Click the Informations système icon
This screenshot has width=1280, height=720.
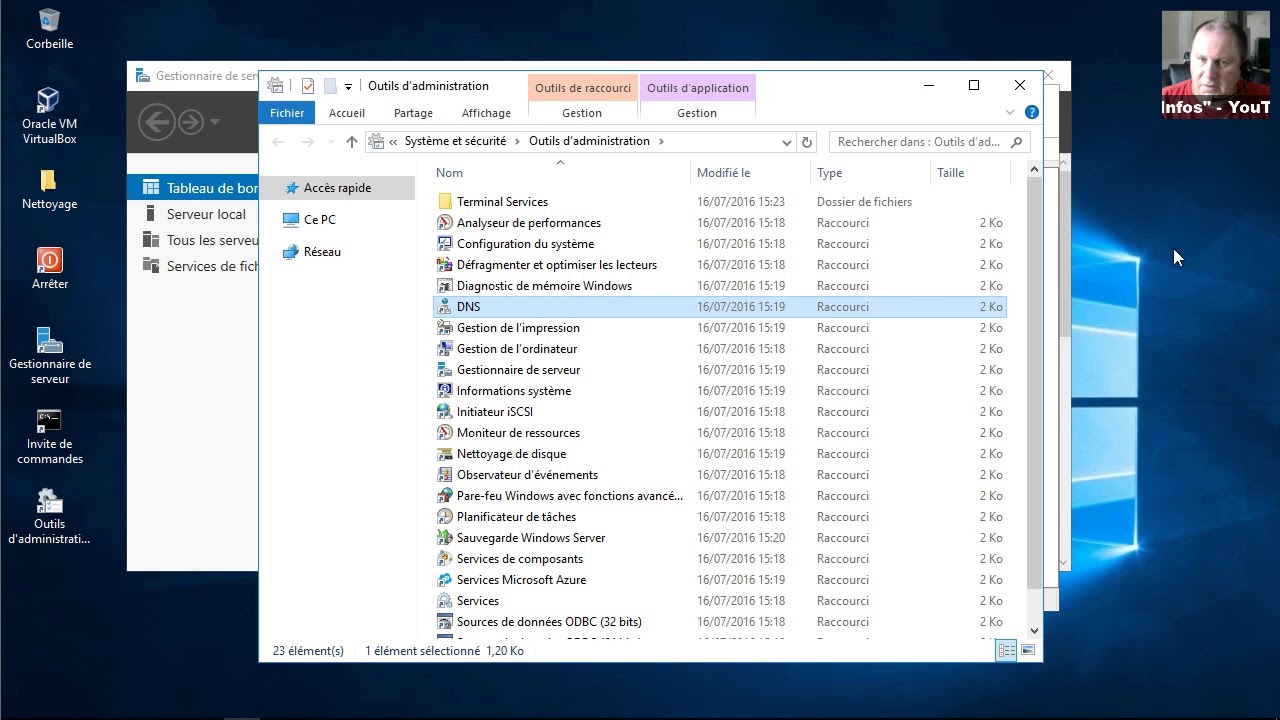pos(445,391)
